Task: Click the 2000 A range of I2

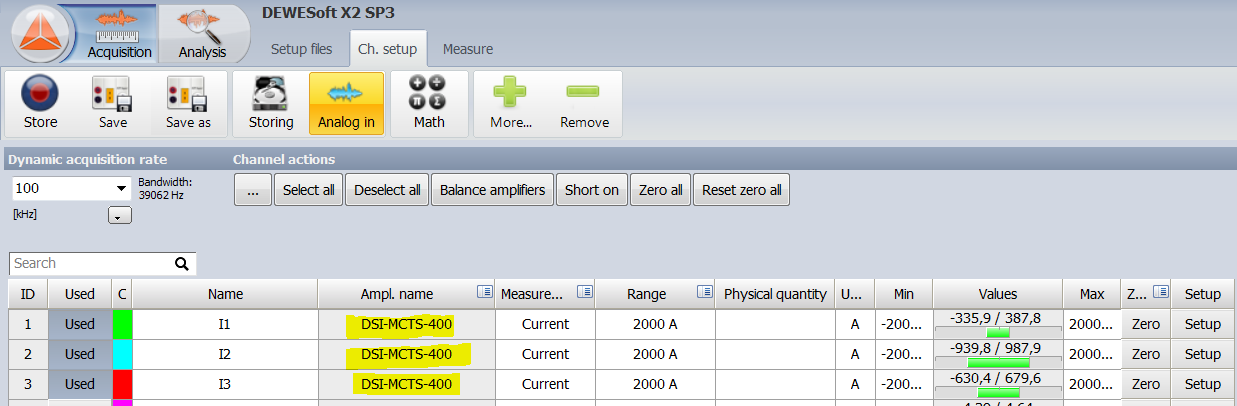Action: pos(655,354)
